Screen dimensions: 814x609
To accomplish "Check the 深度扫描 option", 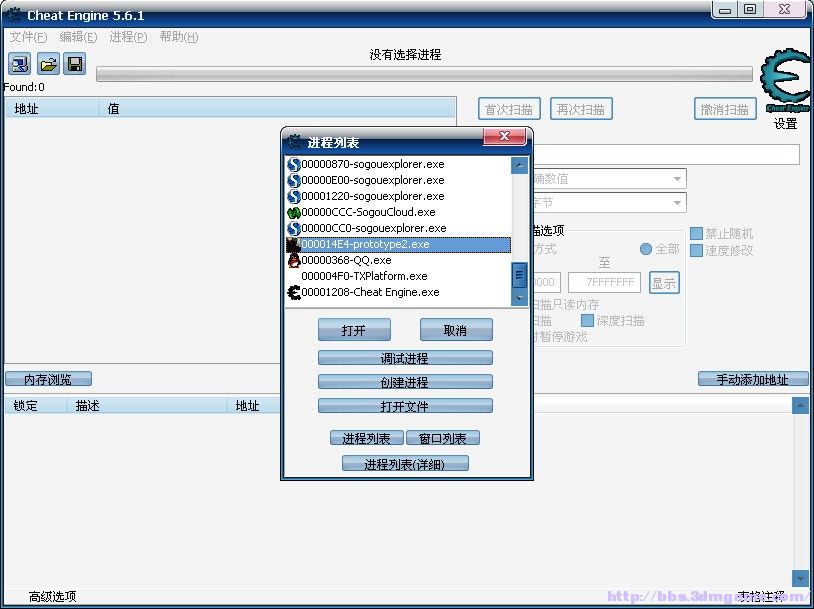I will 588,321.
